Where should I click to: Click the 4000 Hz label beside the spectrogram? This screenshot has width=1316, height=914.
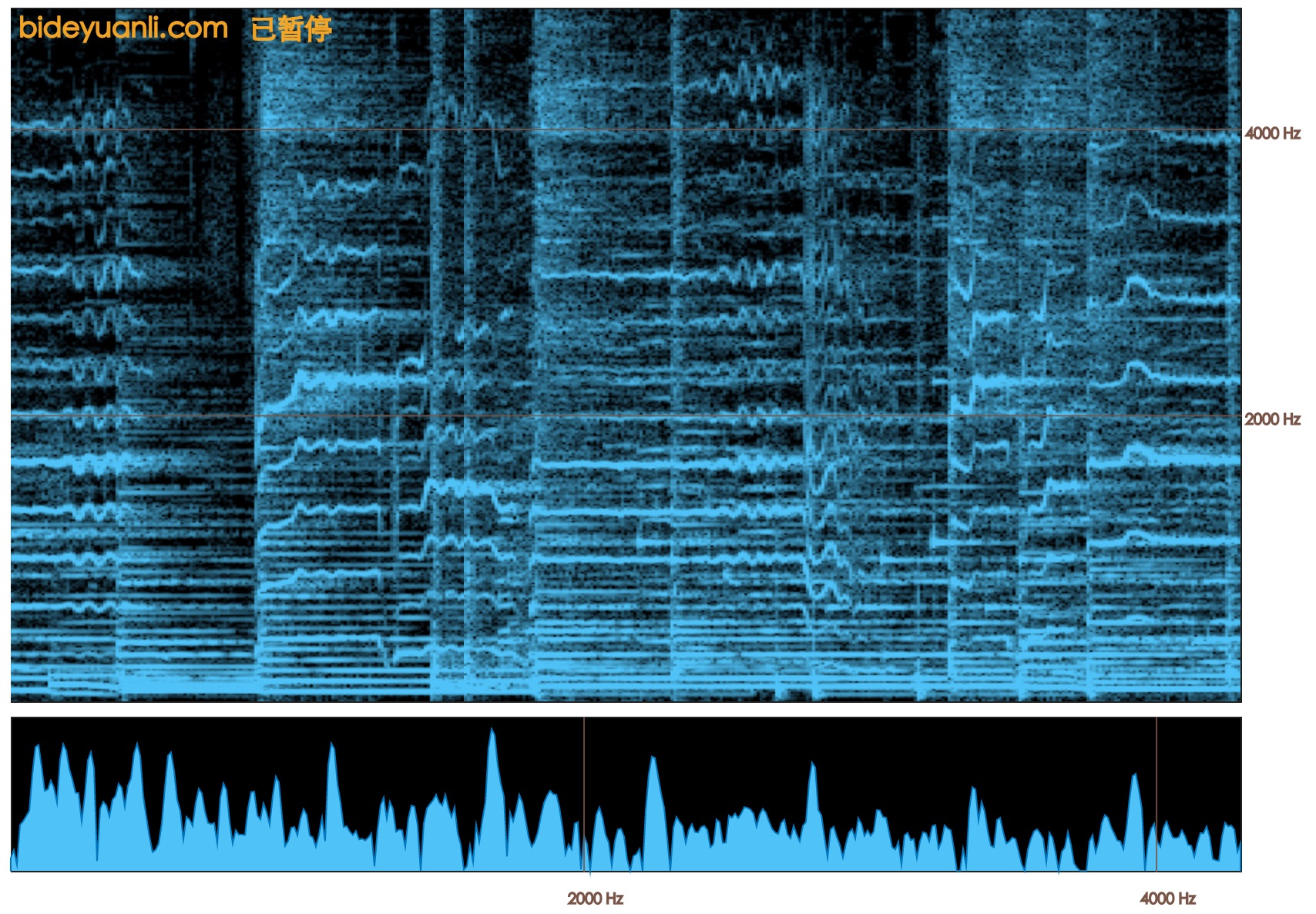[1272, 133]
